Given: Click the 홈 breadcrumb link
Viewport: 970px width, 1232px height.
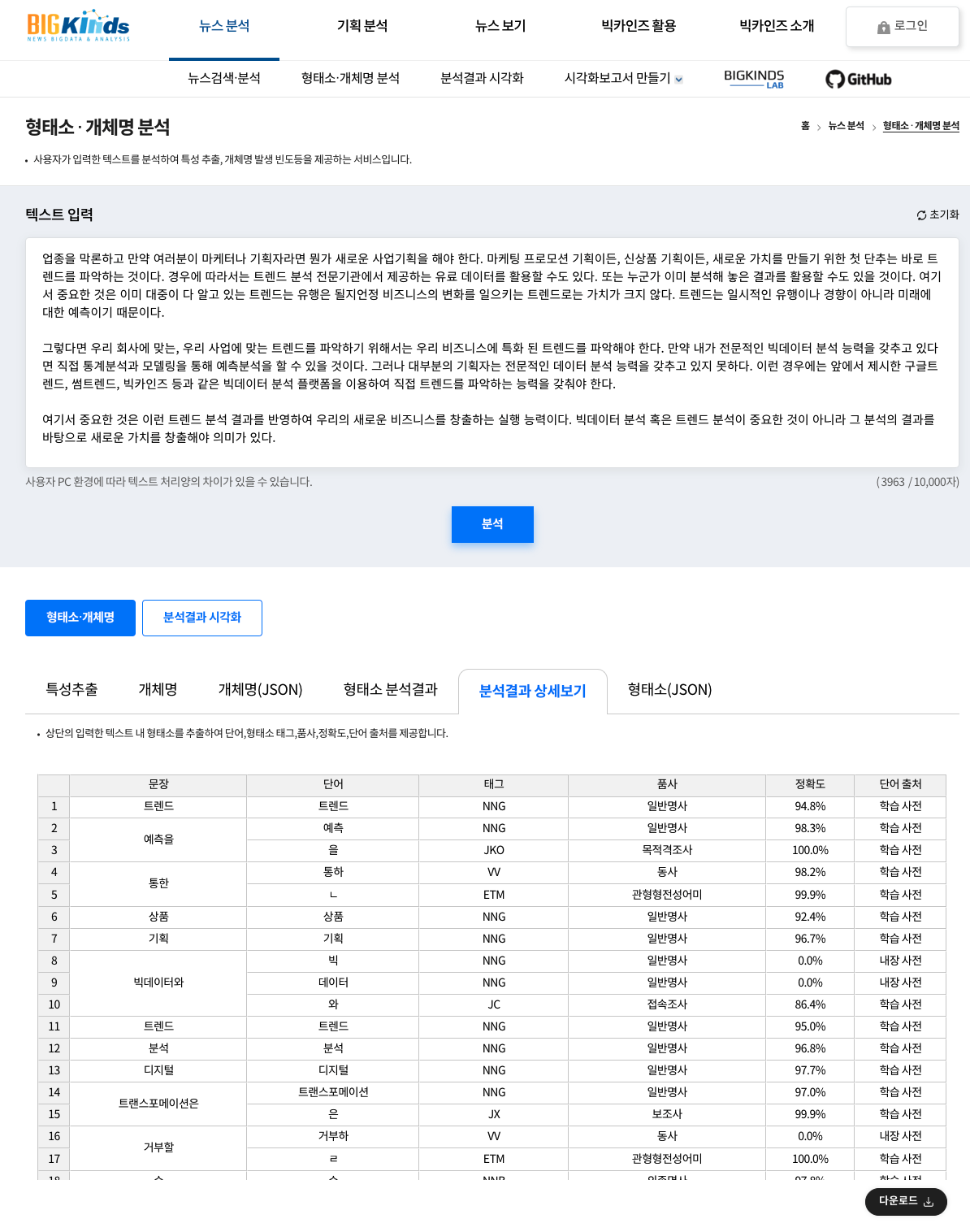Looking at the screenshot, I should coord(805,127).
